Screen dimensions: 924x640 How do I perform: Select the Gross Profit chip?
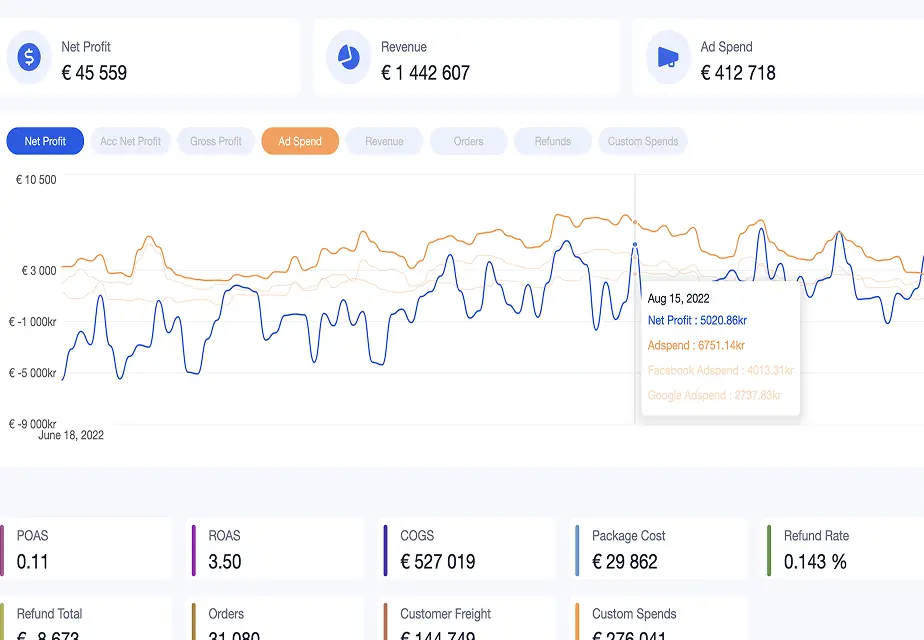coord(215,141)
